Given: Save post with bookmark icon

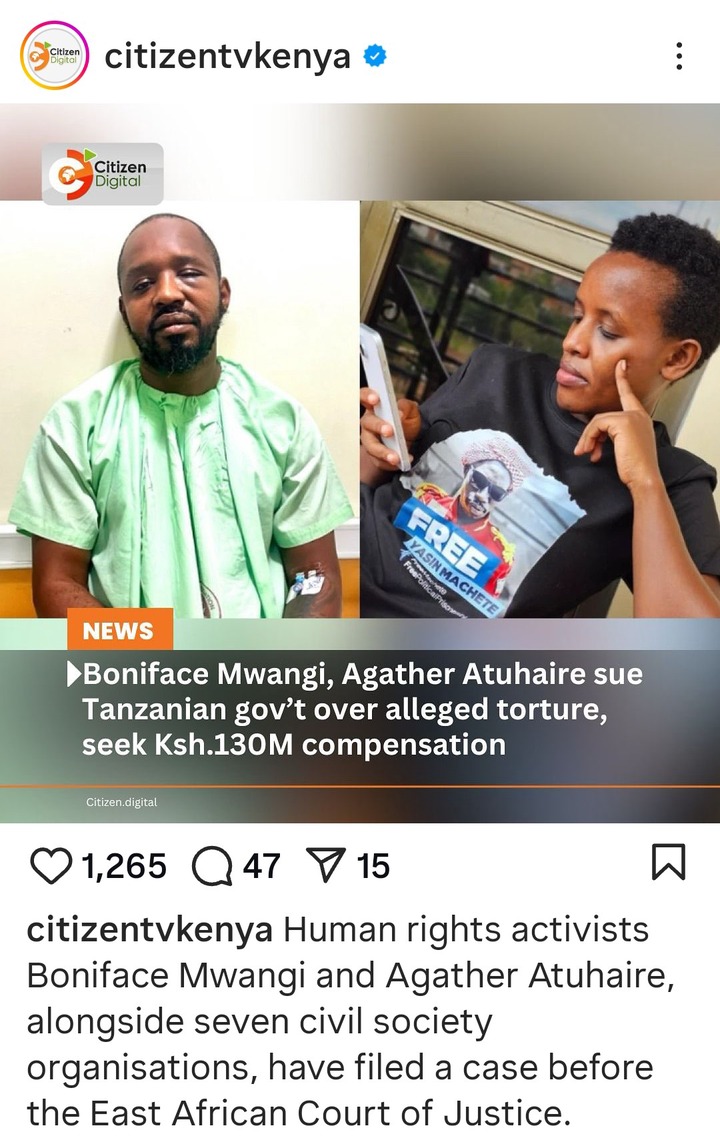Looking at the screenshot, I should click(668, 862).
